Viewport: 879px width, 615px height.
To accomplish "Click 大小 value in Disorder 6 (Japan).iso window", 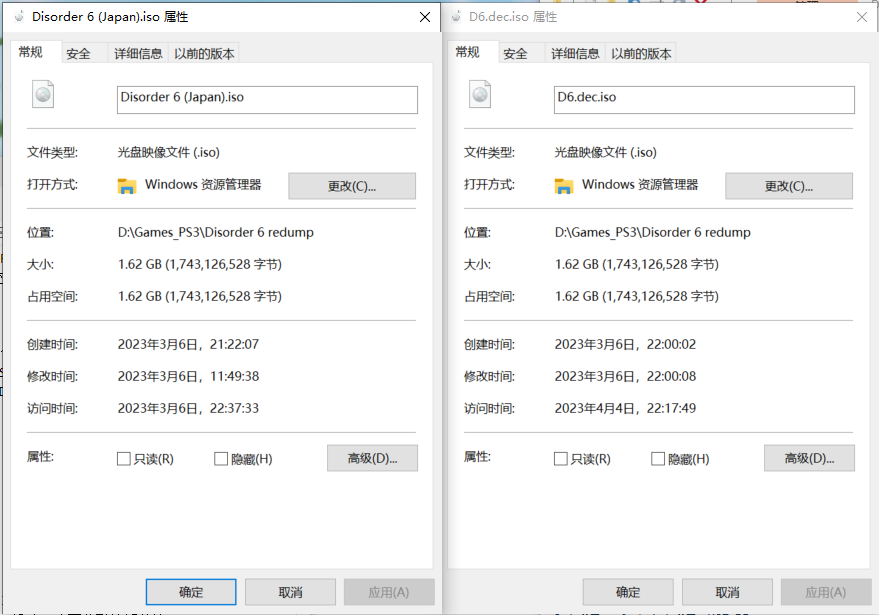I will coord(200,264).
